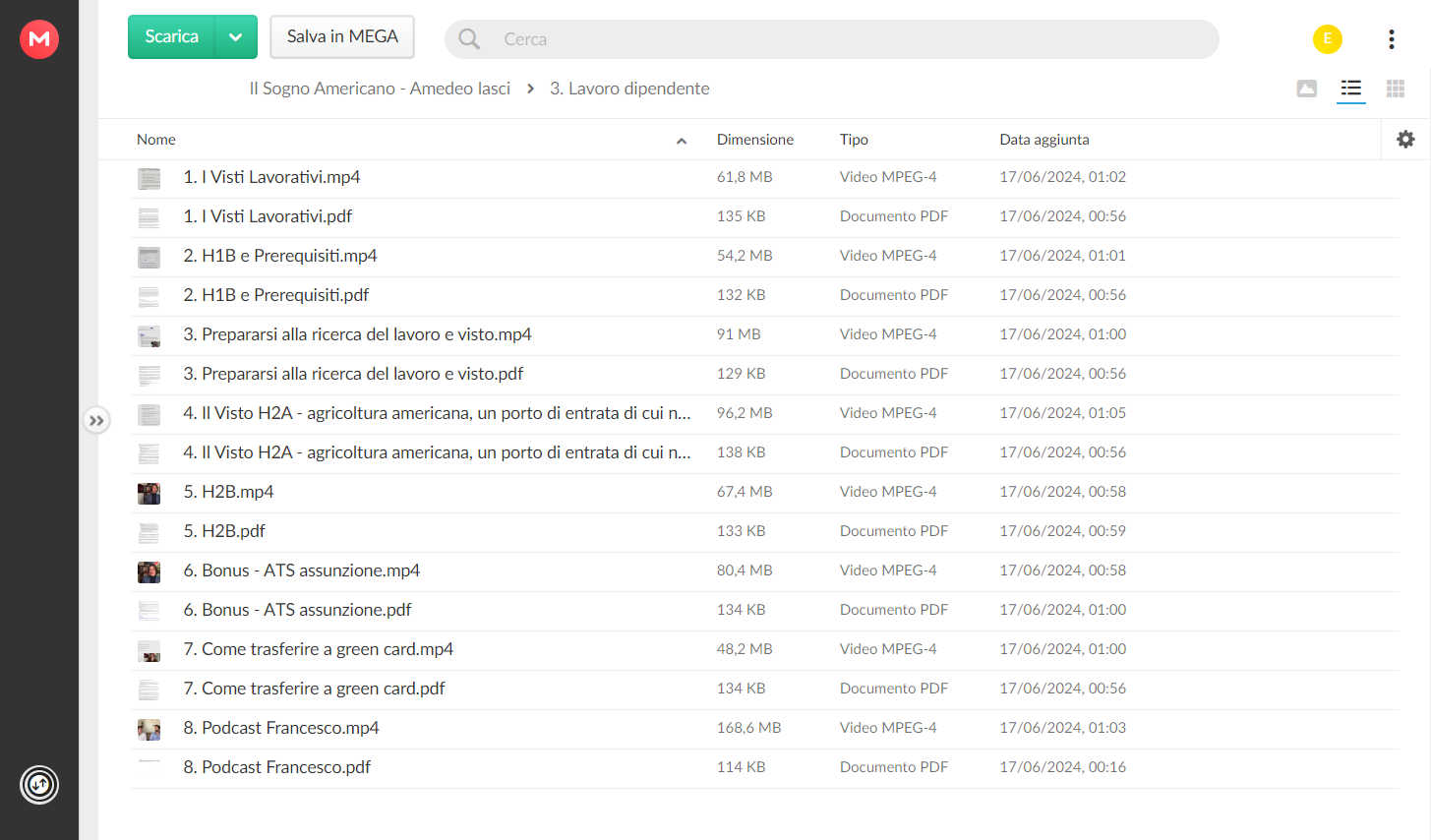Sort by the Dimensione column header
The height and width of the screenshot is (840, 1431).
tap(755, 140)
